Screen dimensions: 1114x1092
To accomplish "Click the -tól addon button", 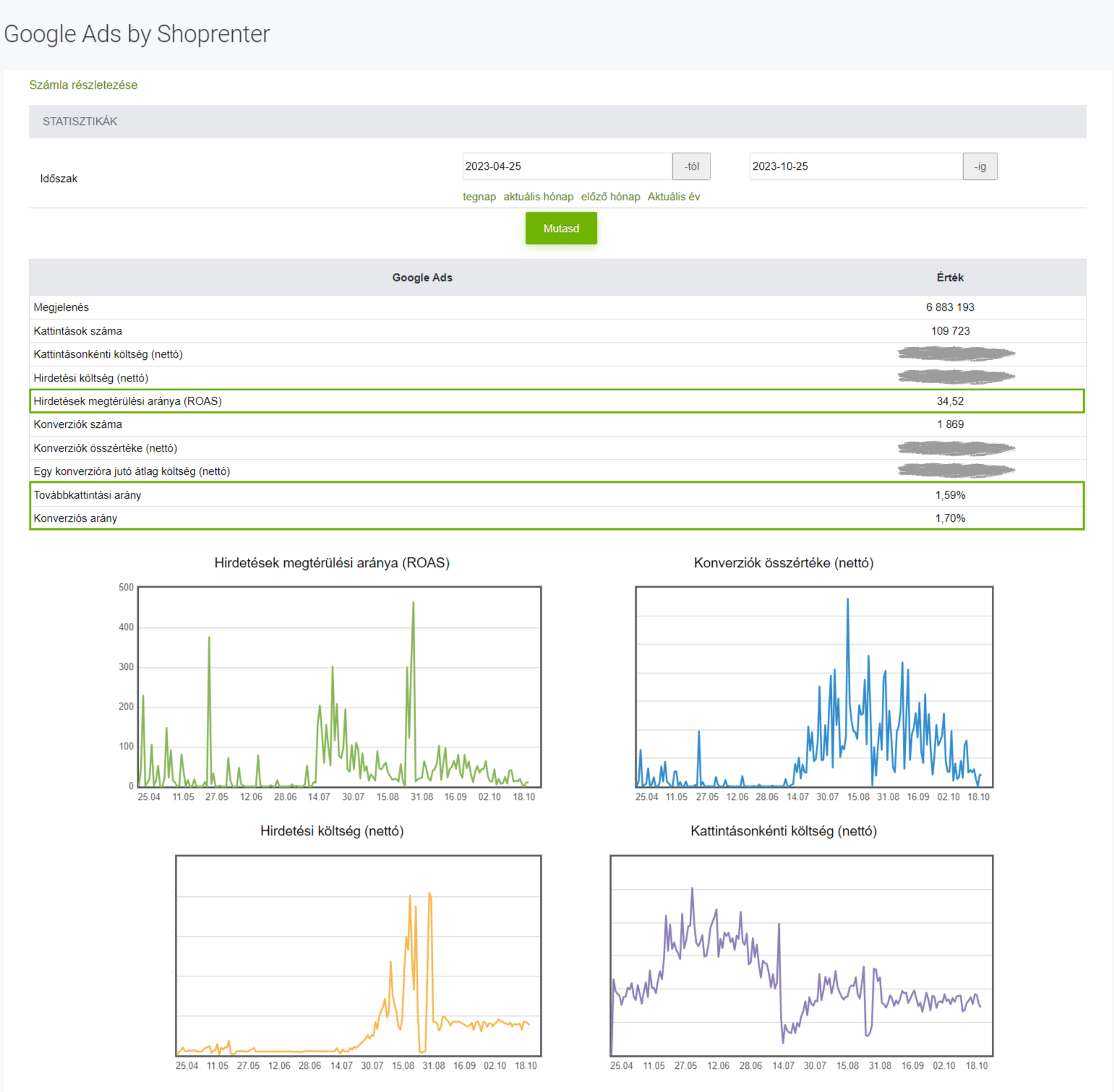I will (x=692, y=166).
